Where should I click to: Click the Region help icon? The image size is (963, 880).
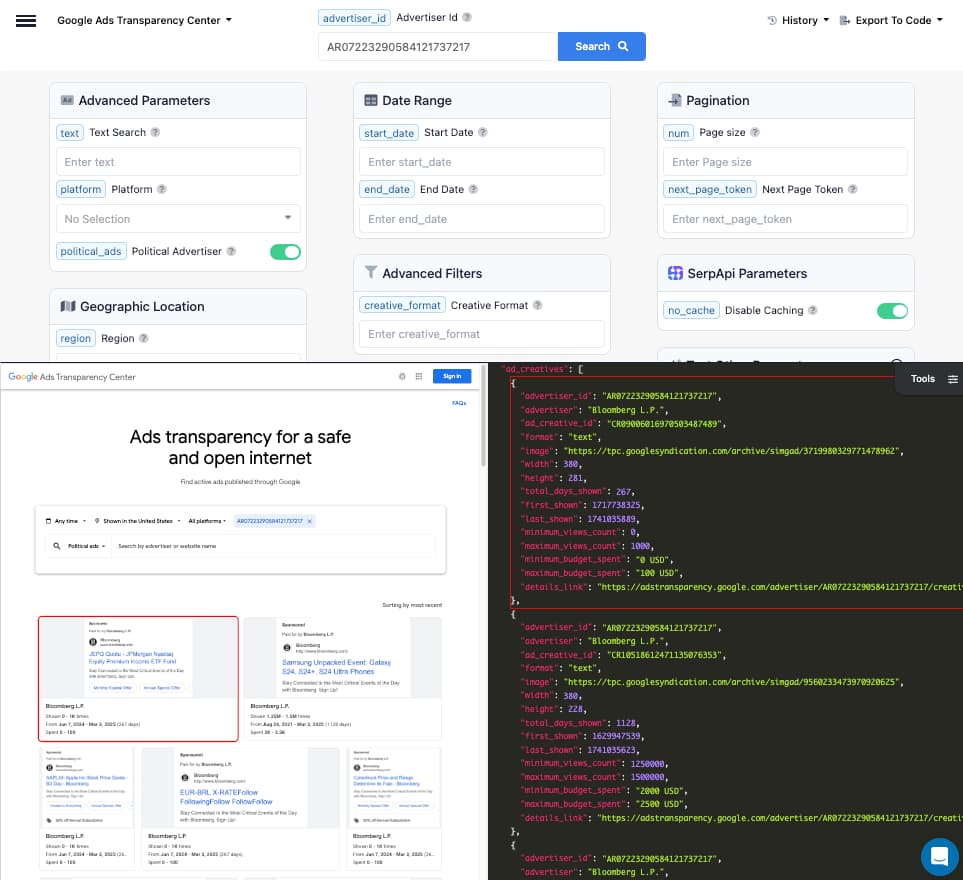(x=144, y=338)
